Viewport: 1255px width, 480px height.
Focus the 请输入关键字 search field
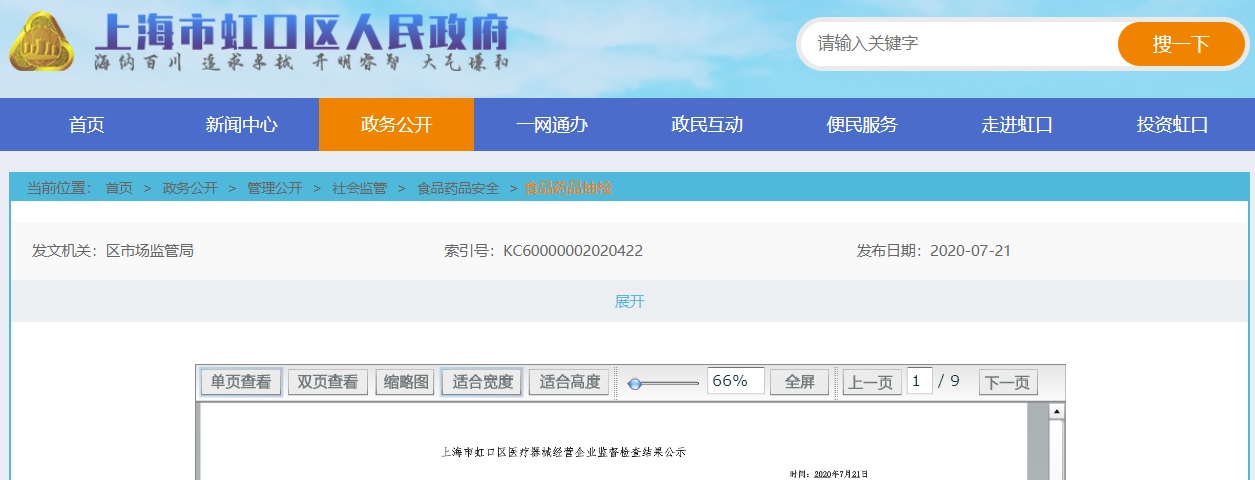pos(958,44)
